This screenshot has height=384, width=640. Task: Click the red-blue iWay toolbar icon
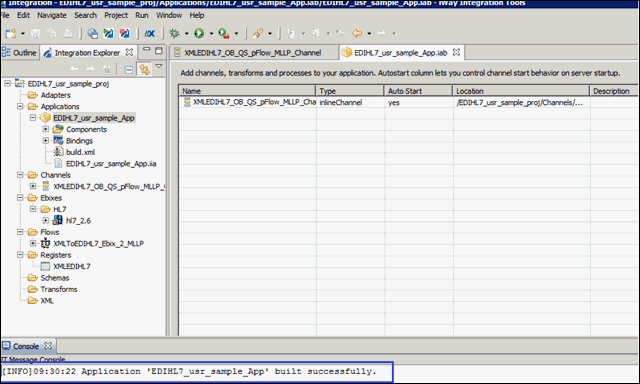click(124, 33)
